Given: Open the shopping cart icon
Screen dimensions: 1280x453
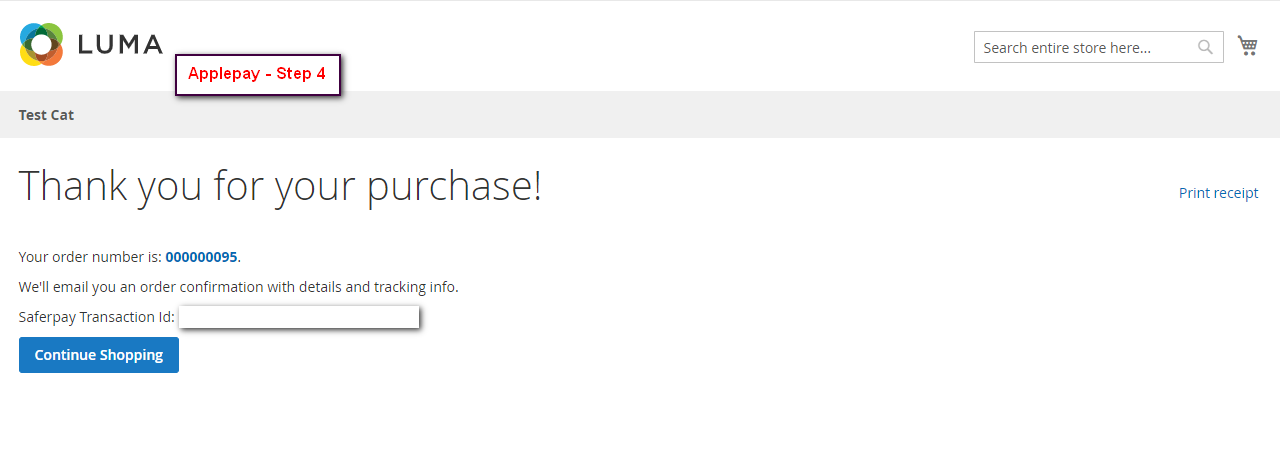Looking at the screenshot, I should tap(1247, 45).
